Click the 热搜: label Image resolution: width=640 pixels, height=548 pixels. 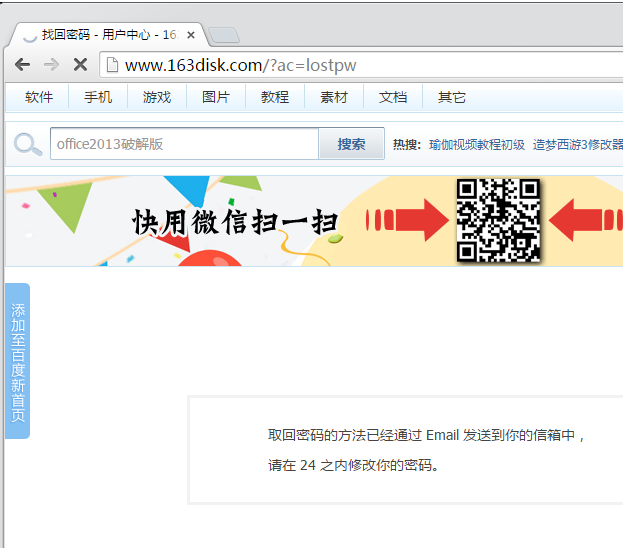(407, 144)
